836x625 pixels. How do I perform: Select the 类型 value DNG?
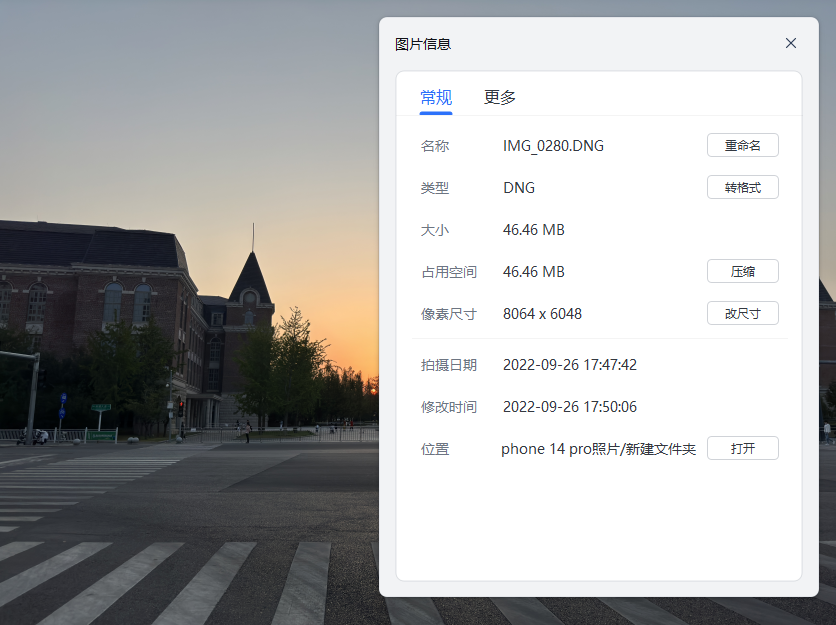[x=519, y=188]
